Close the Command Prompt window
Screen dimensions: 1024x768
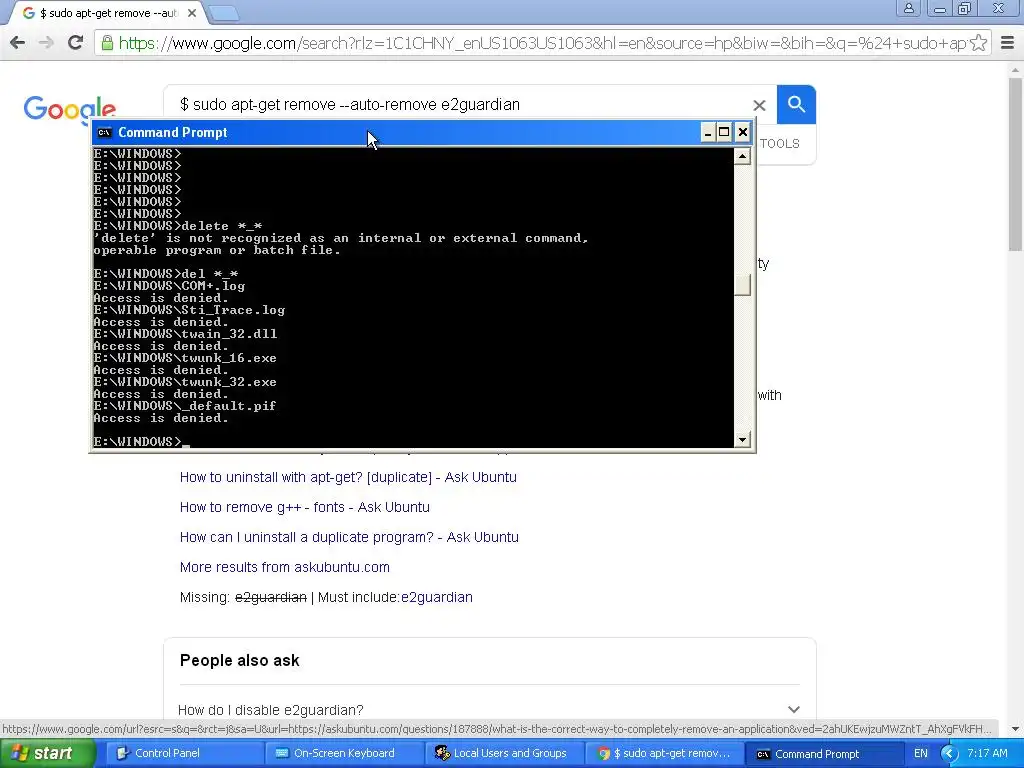click(743, 133)
